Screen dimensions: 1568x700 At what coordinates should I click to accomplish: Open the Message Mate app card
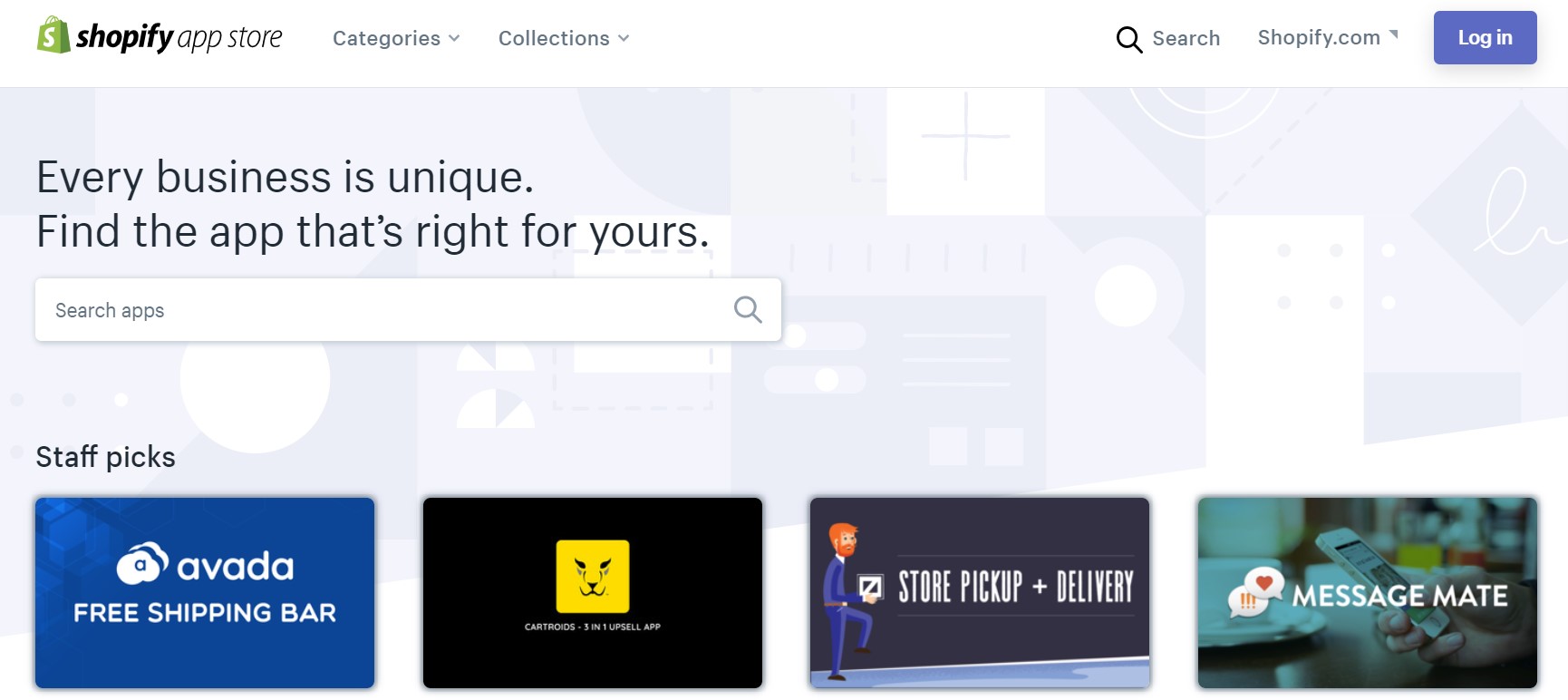(x=1367, y=592)
